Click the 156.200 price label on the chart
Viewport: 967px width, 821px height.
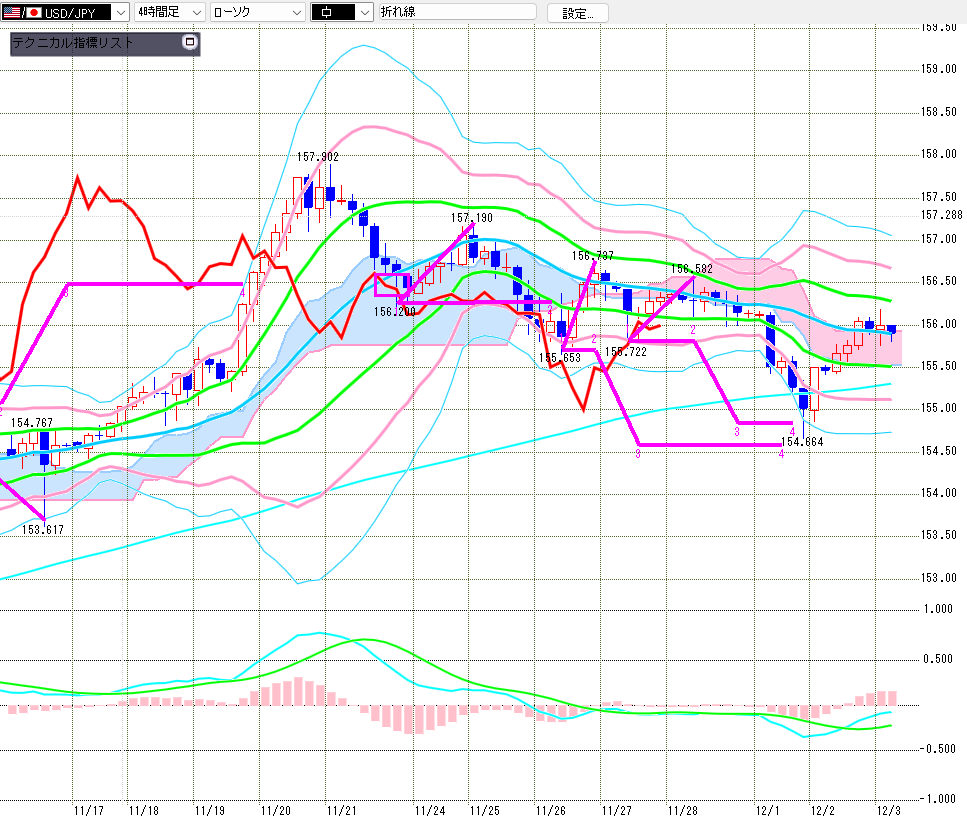click(x=395, y=311)
